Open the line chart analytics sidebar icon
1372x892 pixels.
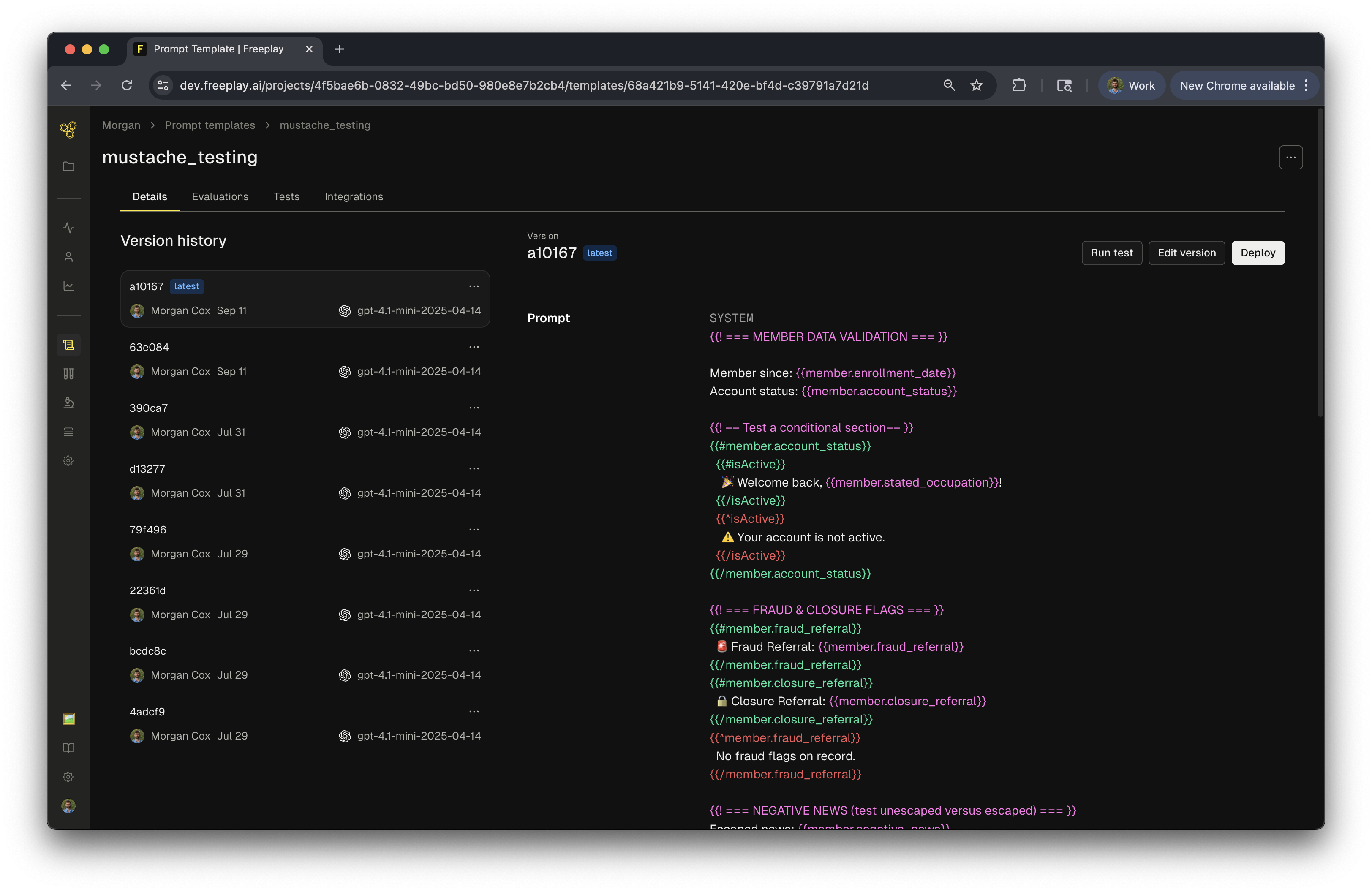[x=68, y=286]
